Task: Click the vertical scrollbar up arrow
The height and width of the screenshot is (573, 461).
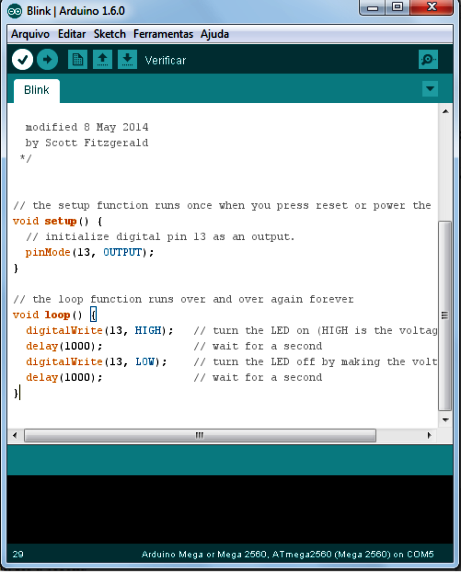Action: pos(445,111)
